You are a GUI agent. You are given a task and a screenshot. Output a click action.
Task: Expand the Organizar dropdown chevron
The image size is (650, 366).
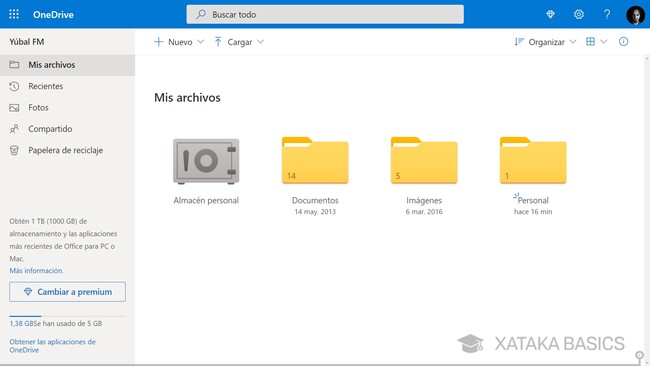tap(573, 42)
